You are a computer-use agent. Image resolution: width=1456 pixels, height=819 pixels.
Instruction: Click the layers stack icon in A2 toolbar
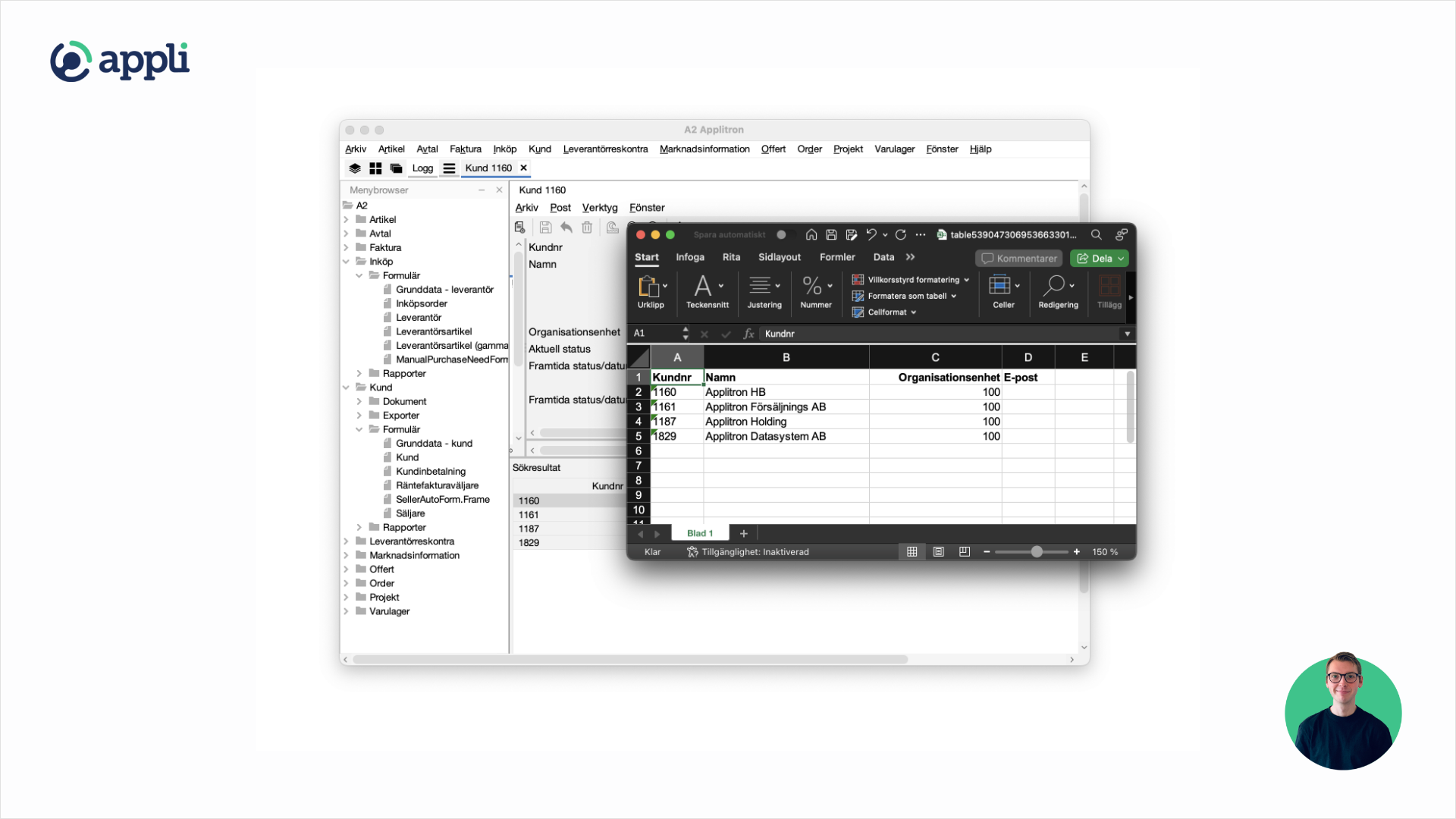pos(355,168)
